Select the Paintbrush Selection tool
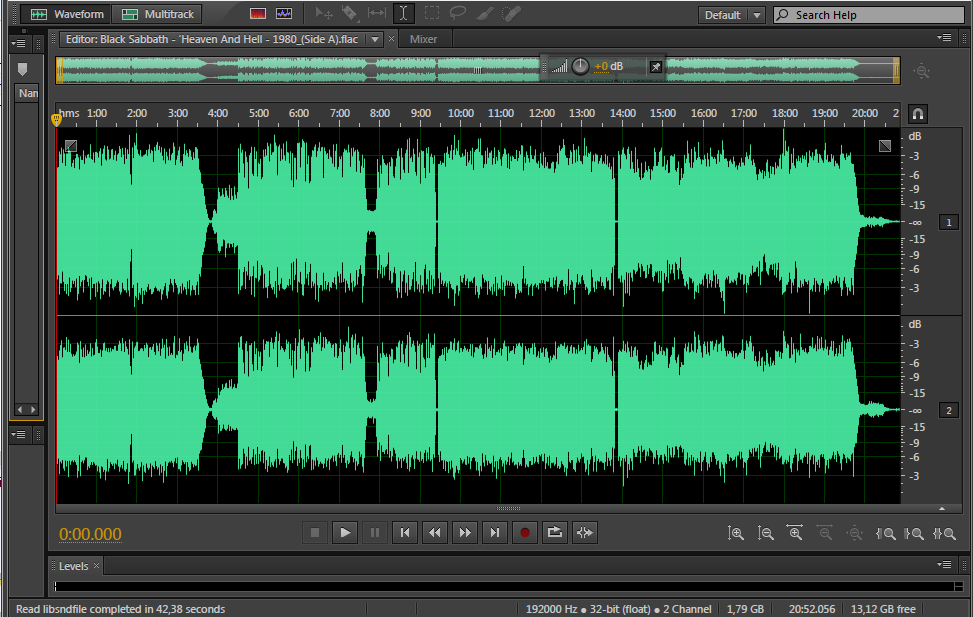 (x=485, y=14)
